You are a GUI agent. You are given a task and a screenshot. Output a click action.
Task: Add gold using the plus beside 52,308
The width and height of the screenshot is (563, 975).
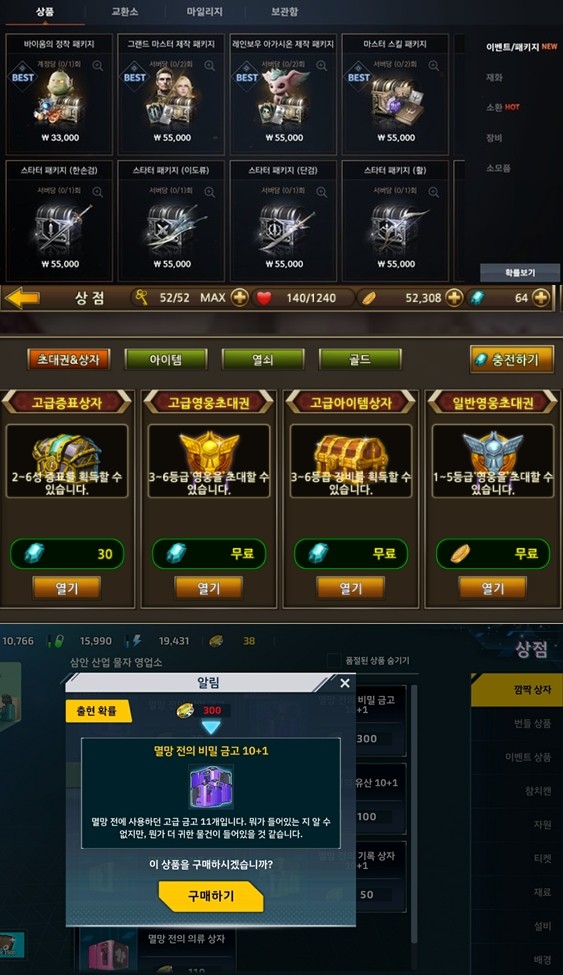click(455, 298)
